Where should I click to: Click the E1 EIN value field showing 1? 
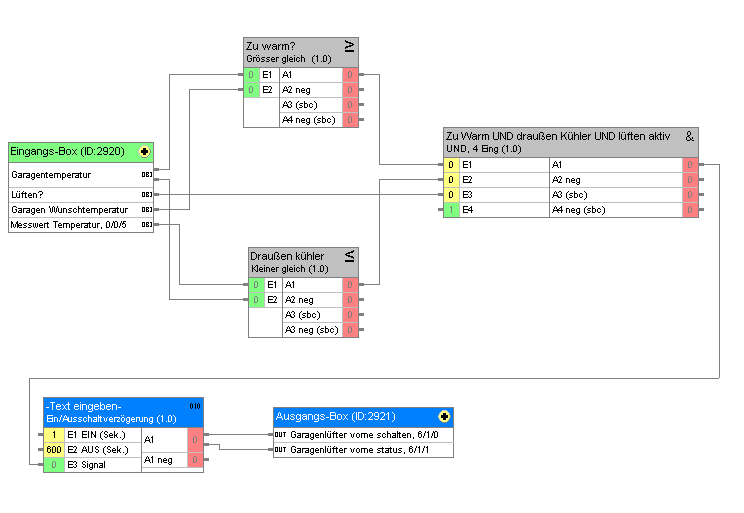point(53,435)
